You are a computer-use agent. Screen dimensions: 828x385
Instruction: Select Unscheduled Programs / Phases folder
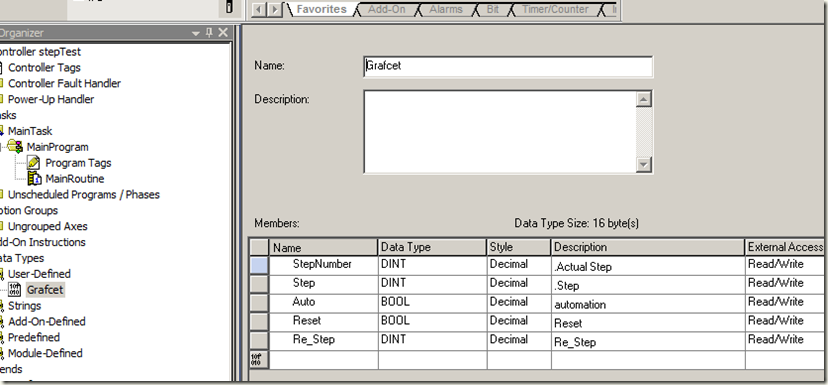(x=84, y=194)
